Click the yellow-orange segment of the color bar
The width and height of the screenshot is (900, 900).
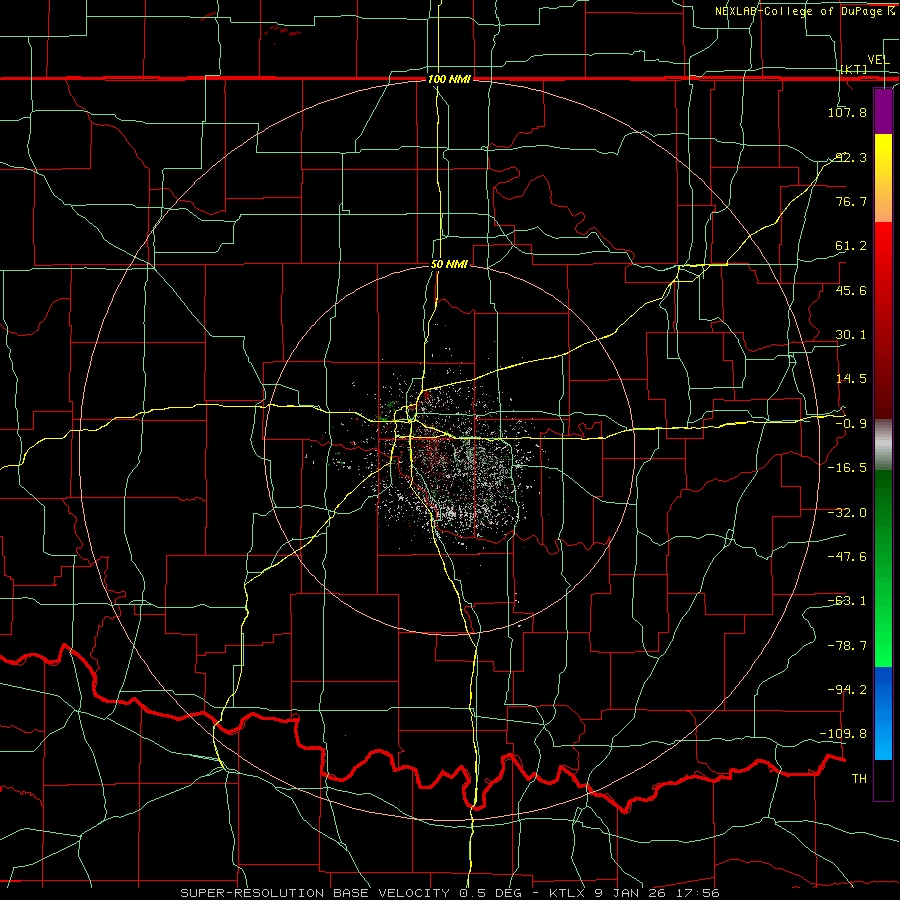[x=883, y=178]
